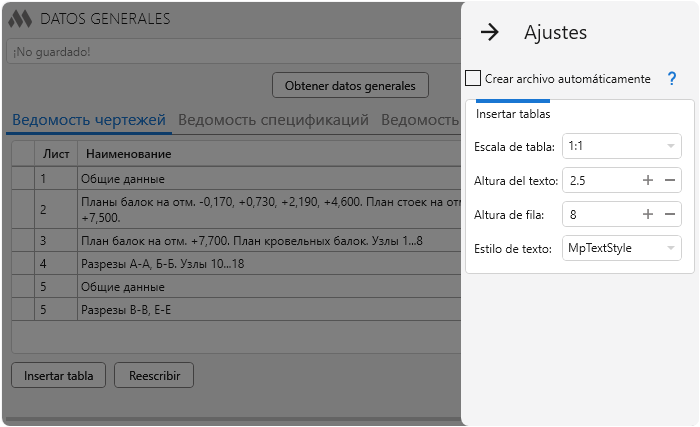This screenshot has height=427, width=700.
Task: Select the Ведомость чертежей tab
Action: click(88, 121)
